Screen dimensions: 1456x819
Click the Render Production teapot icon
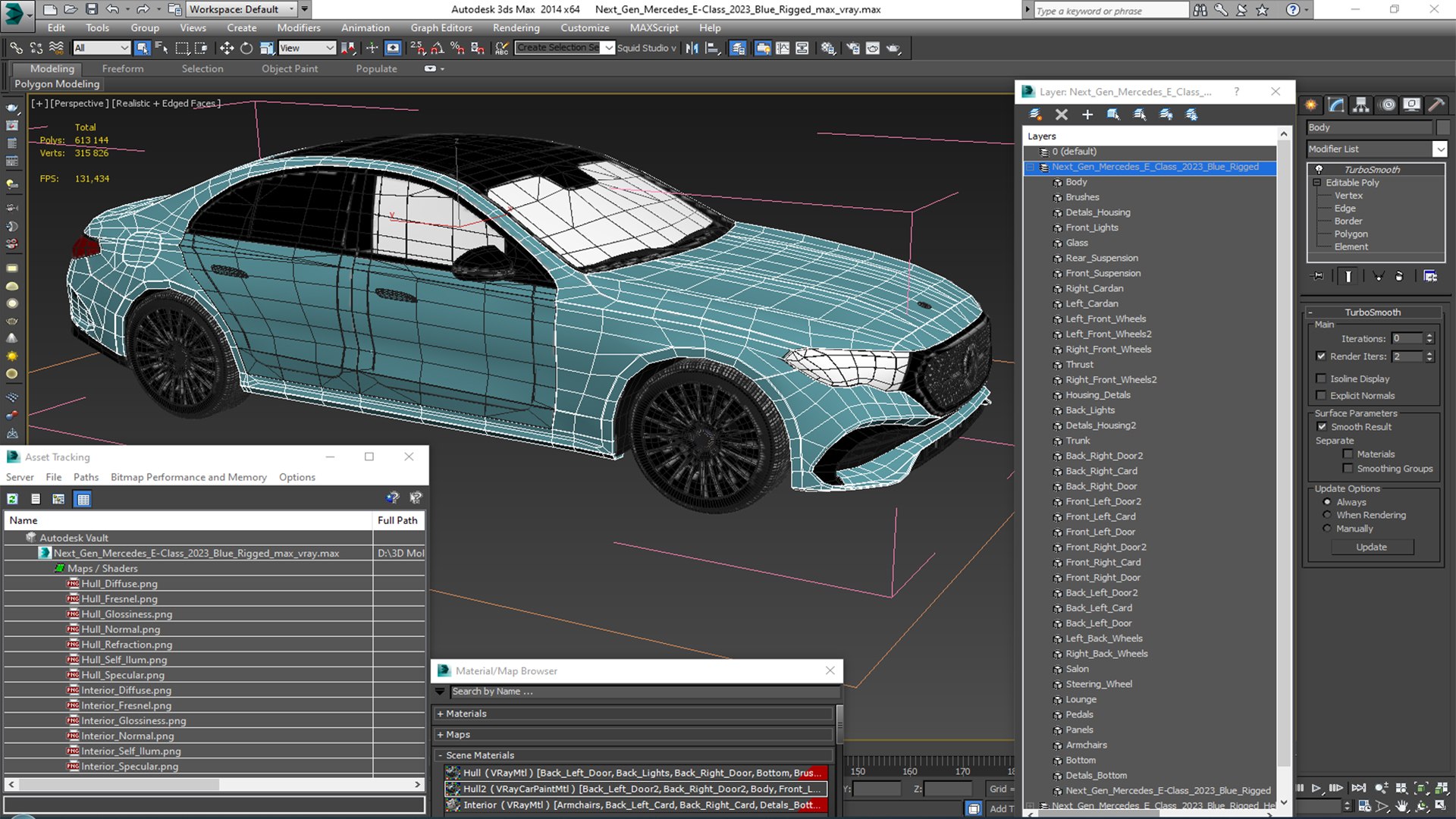pos(893,48)
